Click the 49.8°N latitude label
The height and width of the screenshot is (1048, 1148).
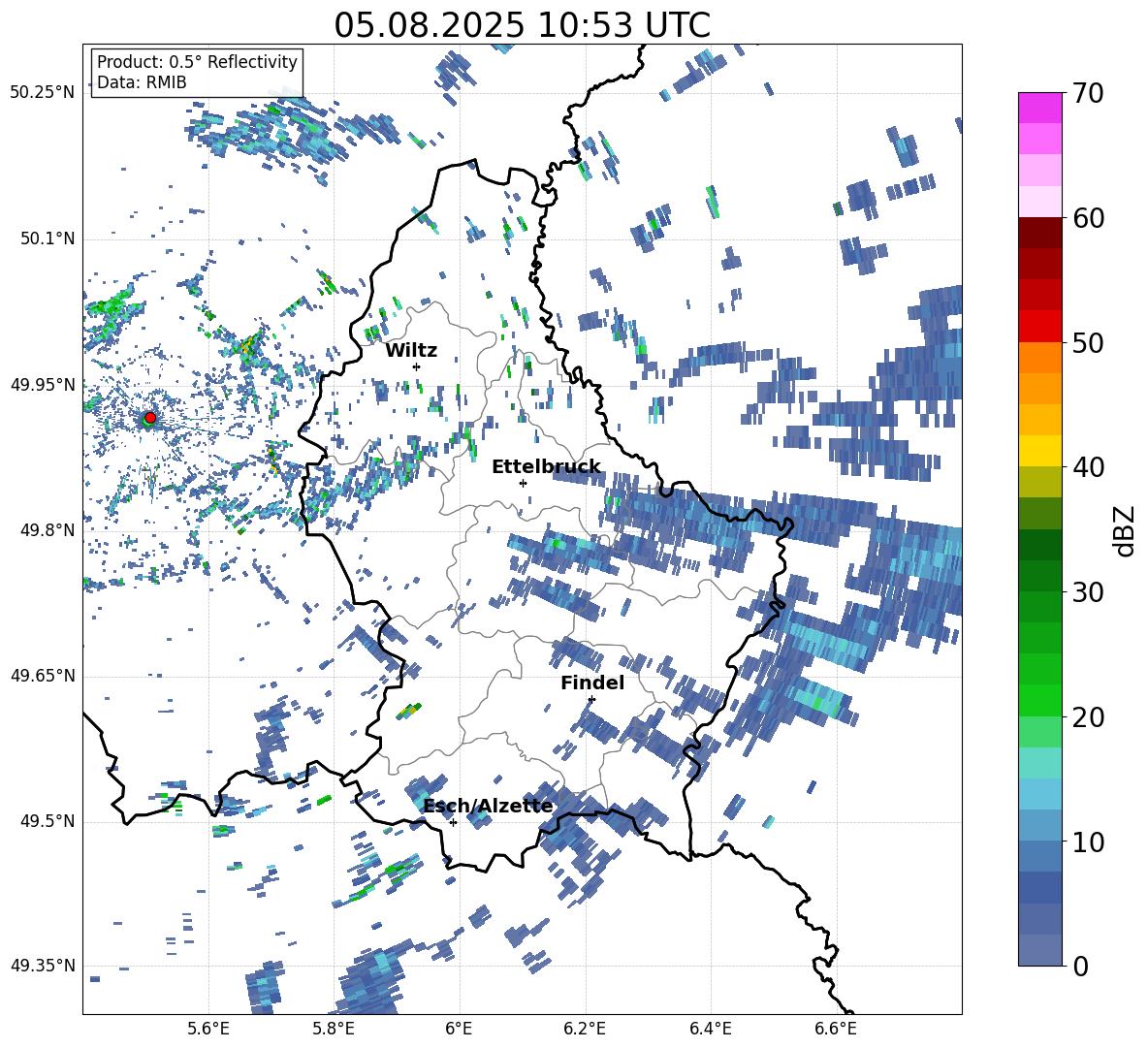(48, 530)
